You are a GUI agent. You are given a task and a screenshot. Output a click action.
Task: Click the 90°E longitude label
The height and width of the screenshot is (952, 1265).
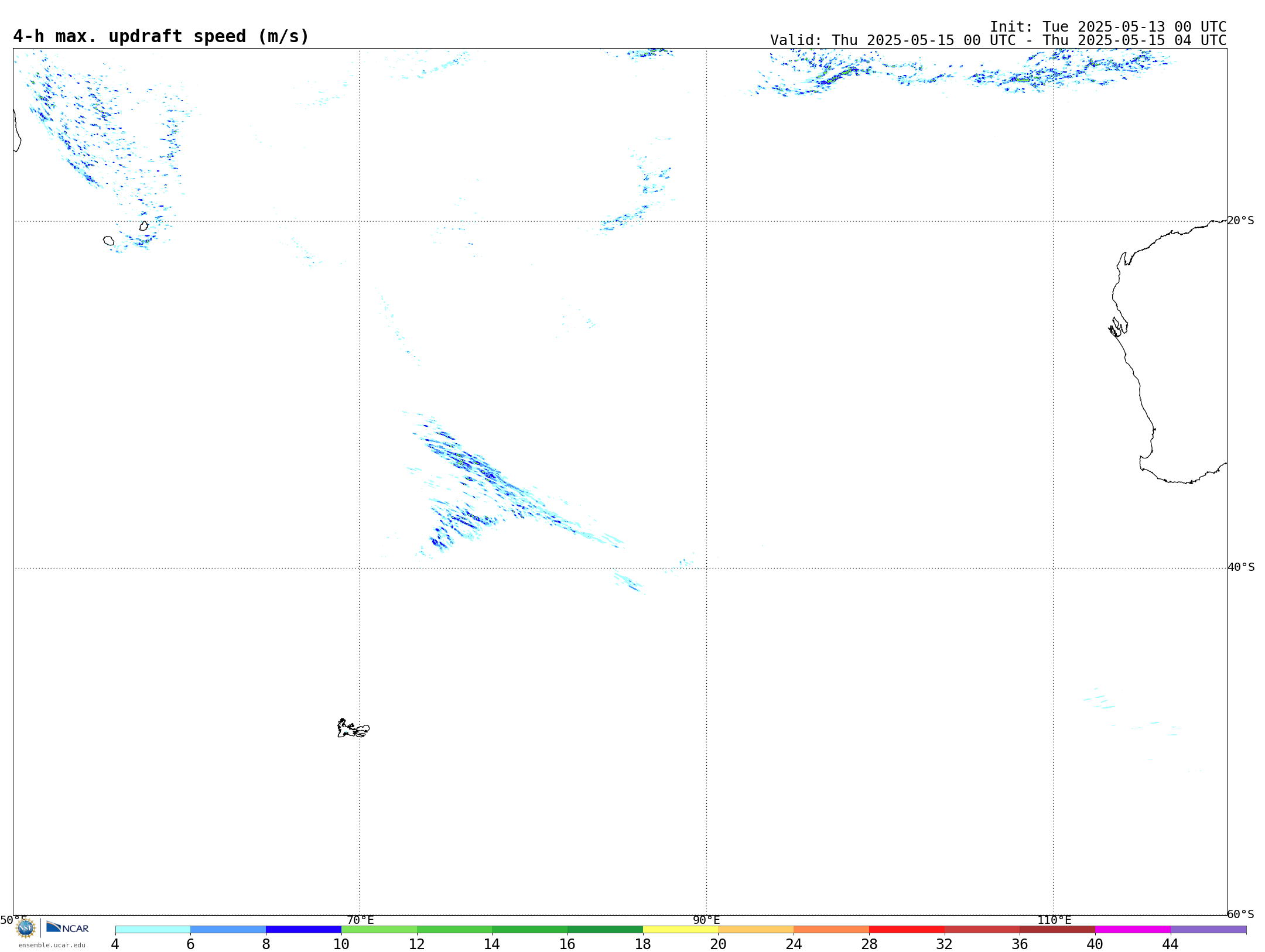706,920
